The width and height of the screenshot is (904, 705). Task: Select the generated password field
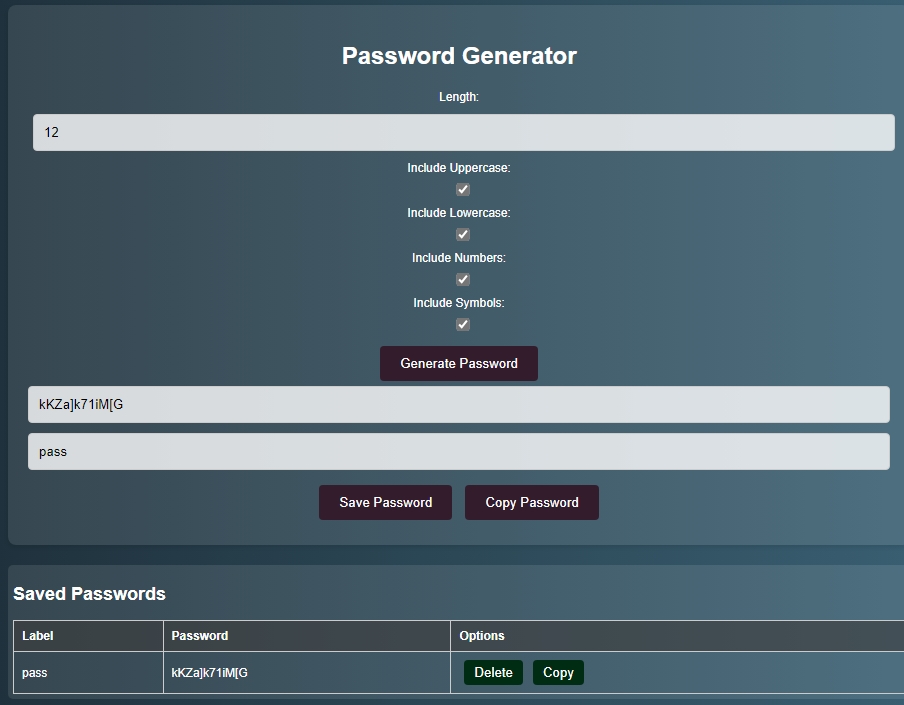tap(459, 405)
